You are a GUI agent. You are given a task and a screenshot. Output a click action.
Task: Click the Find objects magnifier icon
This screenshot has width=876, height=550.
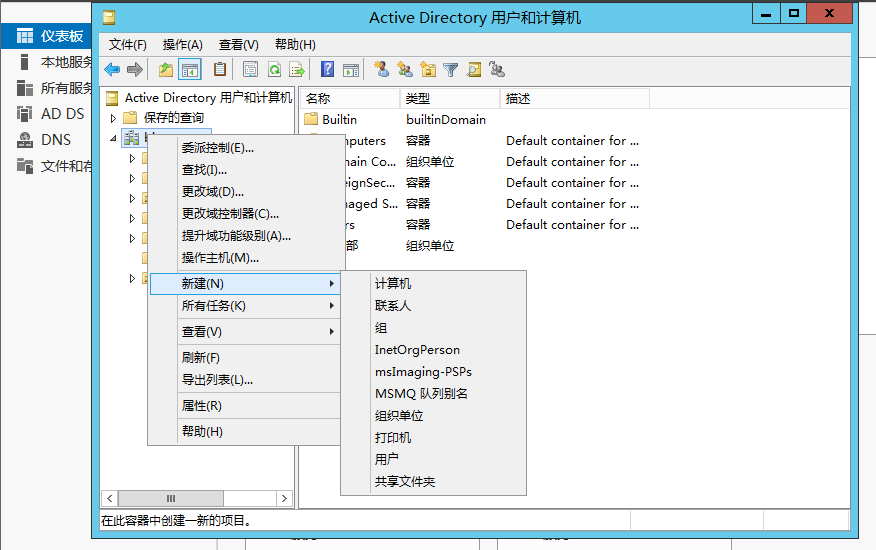point(474,70)
